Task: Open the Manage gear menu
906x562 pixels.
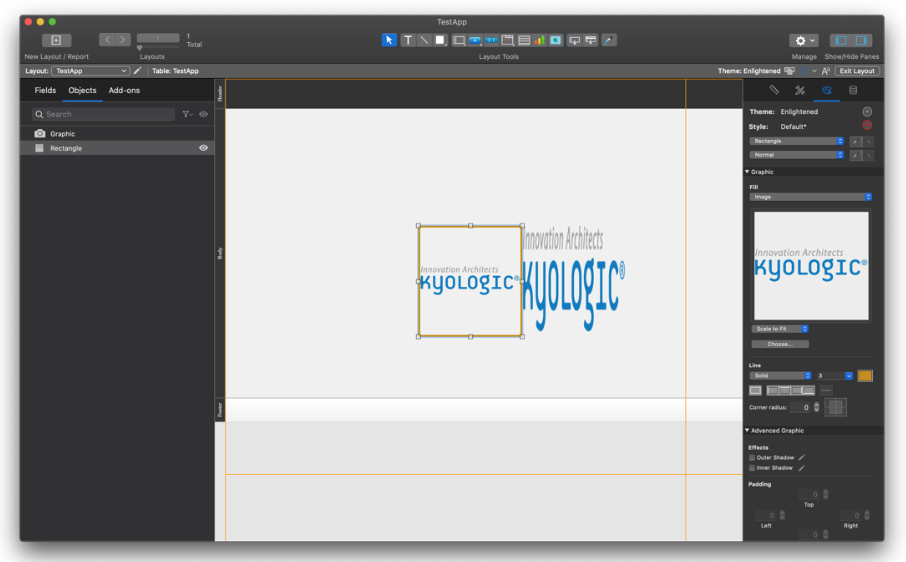Action: [x=804, y=40]
